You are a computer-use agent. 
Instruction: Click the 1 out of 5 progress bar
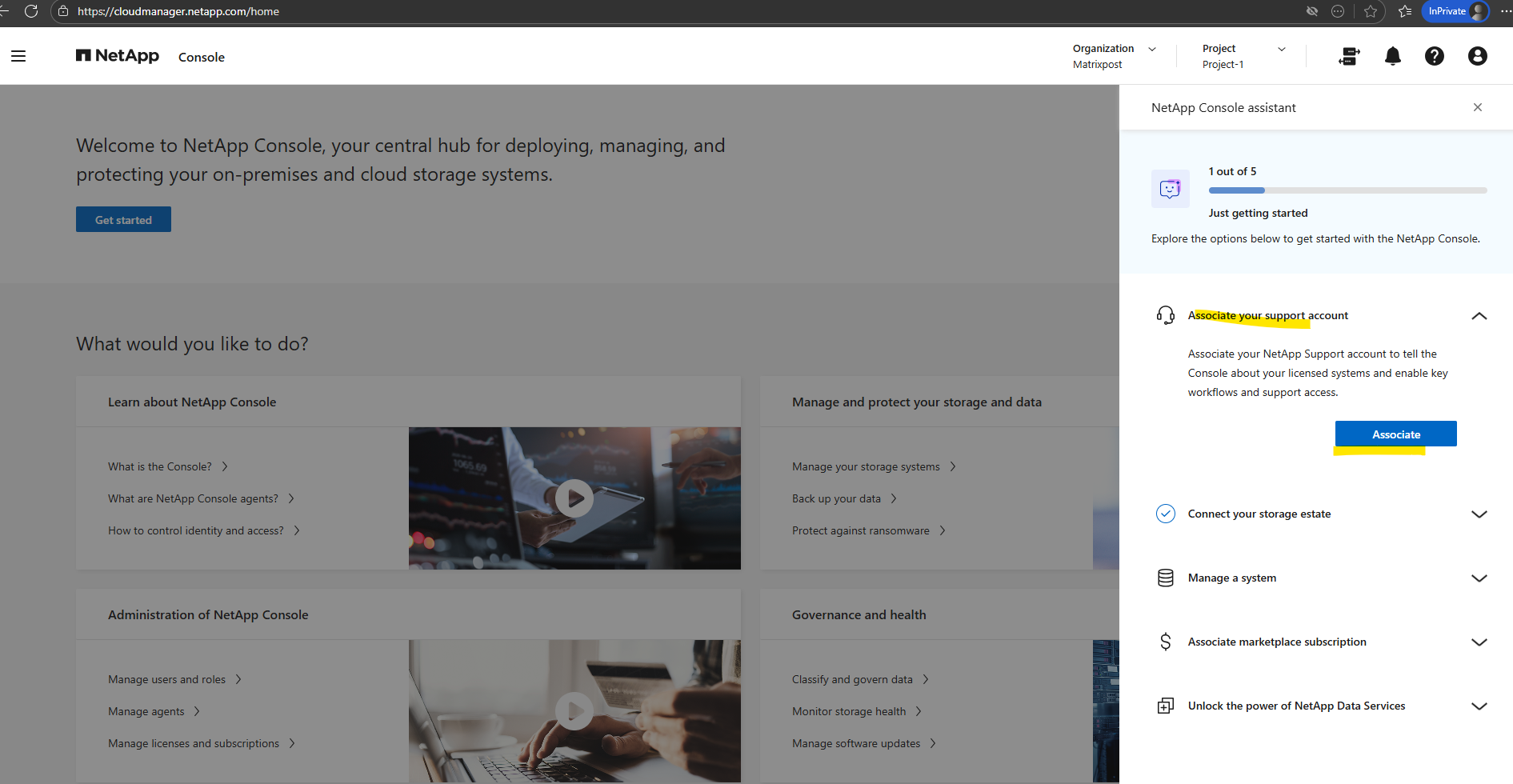(x=1348, y=190)
